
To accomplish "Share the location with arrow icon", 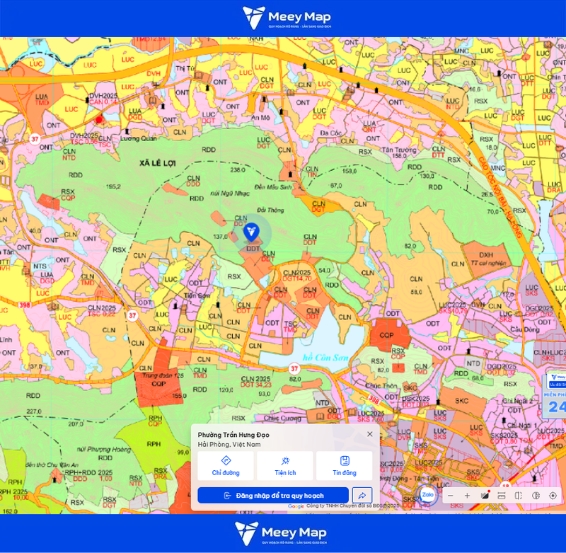I will 362,495.
